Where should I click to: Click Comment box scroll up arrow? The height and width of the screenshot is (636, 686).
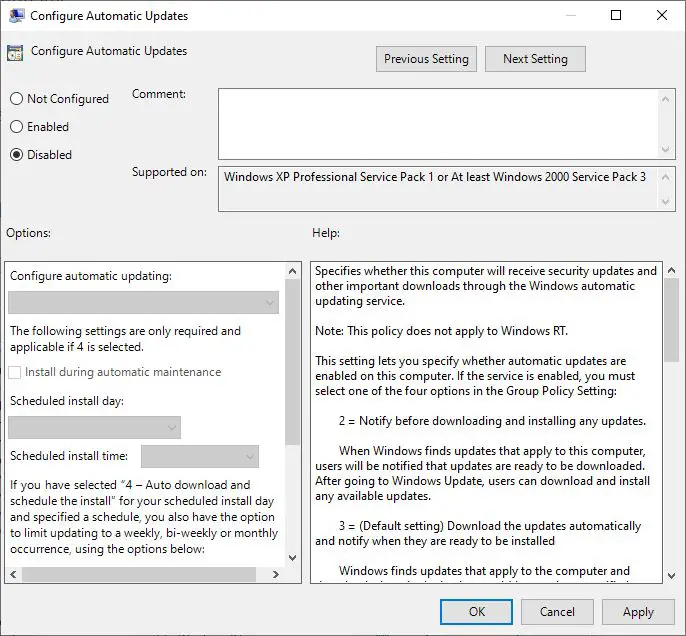pos(665,99)
